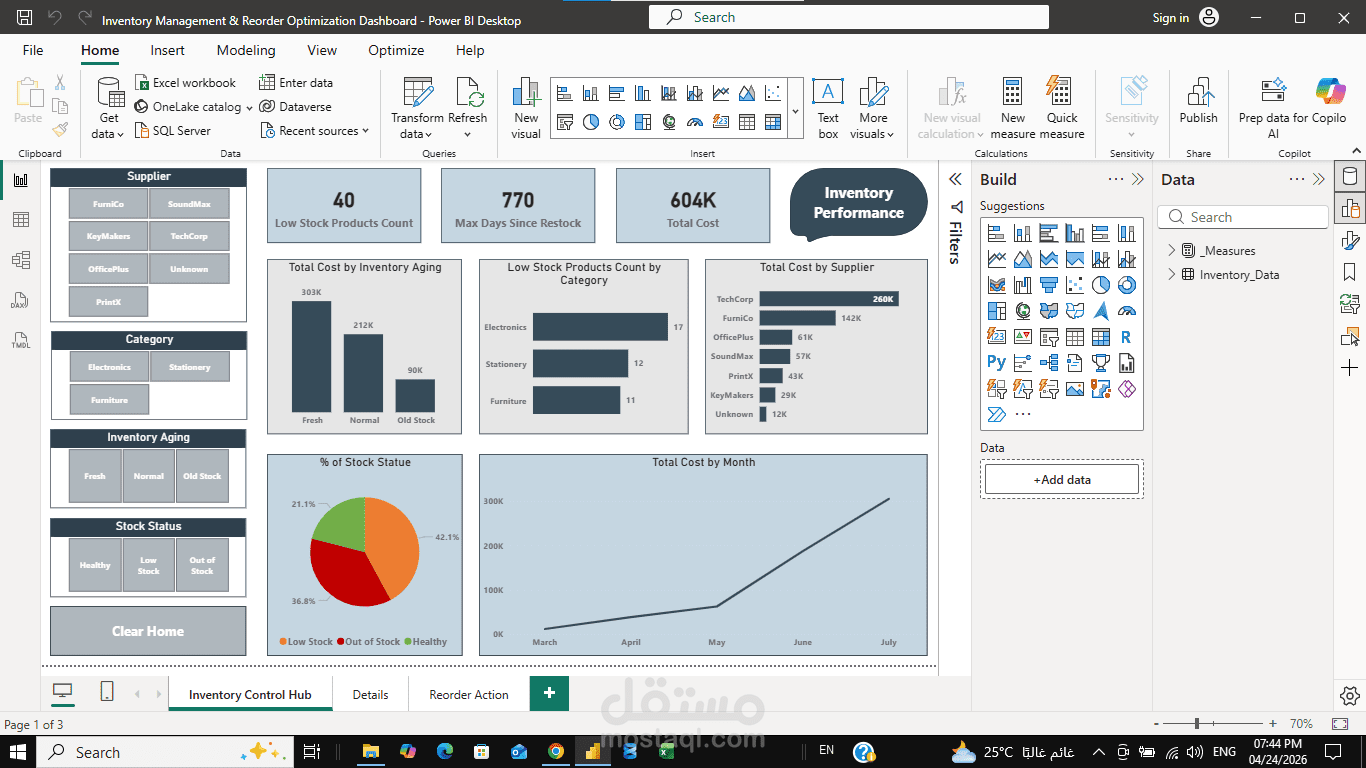Click +Add data in Build pane
Viewport: 1366px width, 768px height.
click(1062, 480)
